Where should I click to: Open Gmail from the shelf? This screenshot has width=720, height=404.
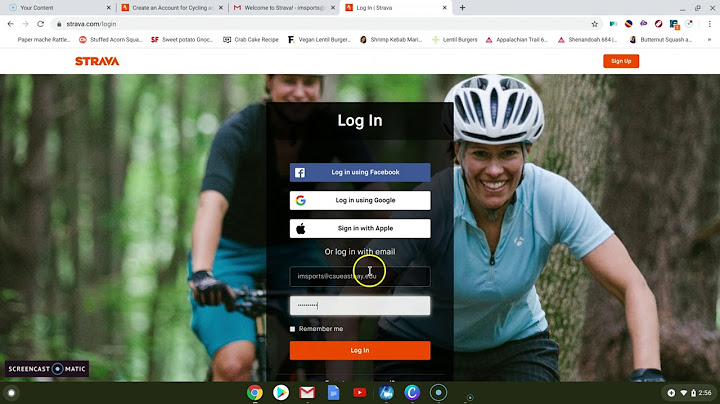tap(307, 393)
